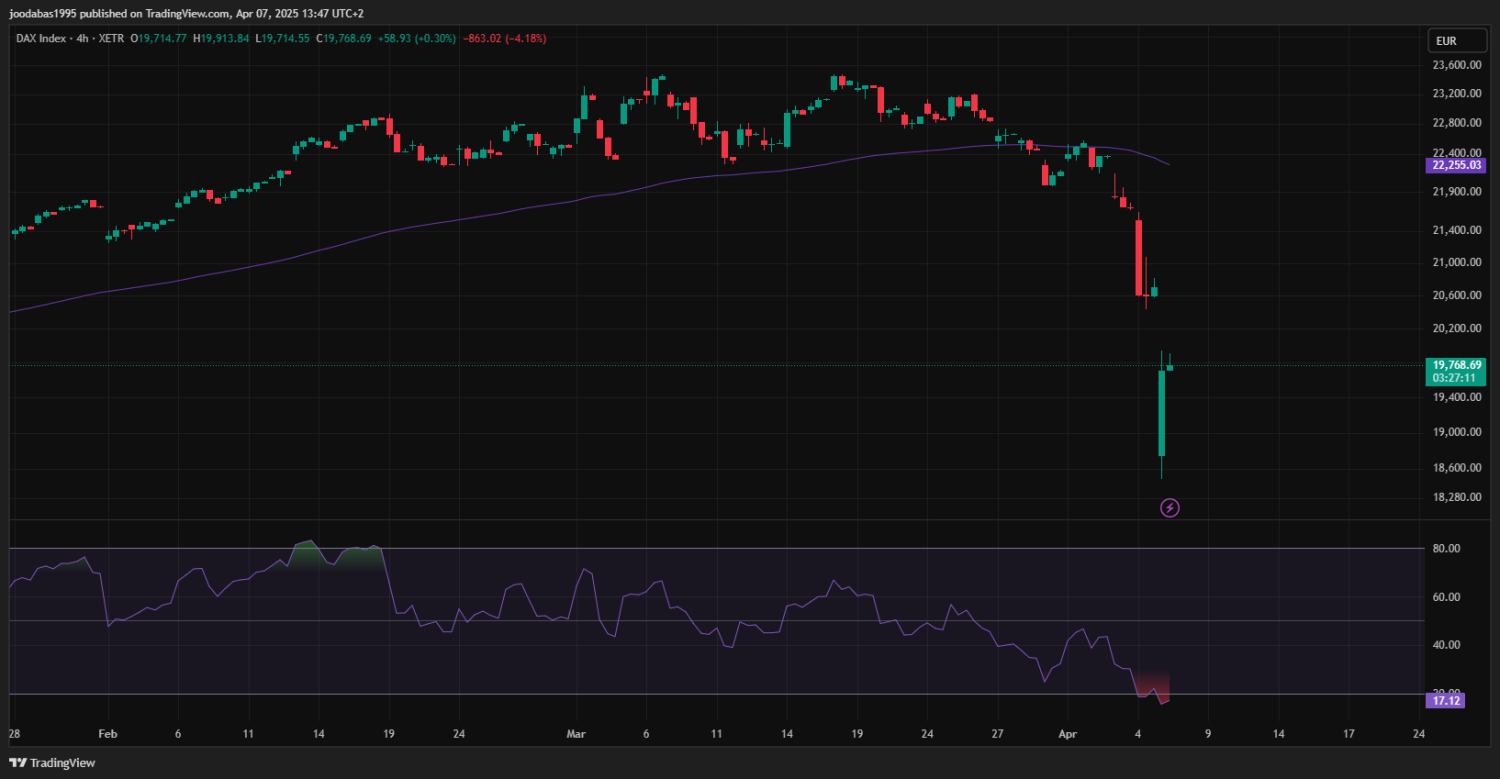Click the -863.02 (-4.18%) change value

click(504, 38)
